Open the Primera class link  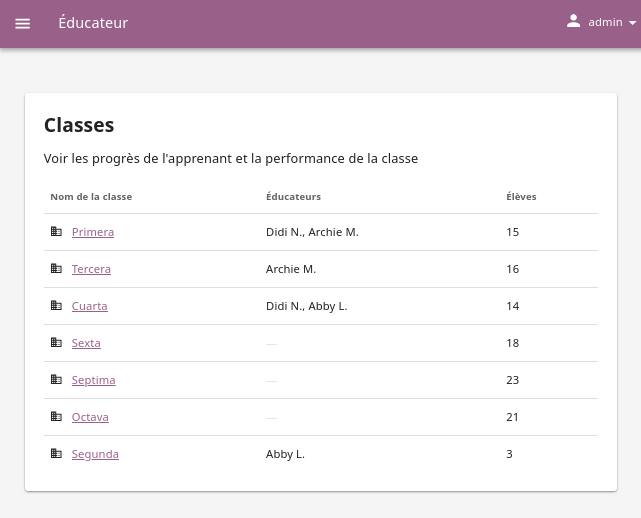pos(93,232)
